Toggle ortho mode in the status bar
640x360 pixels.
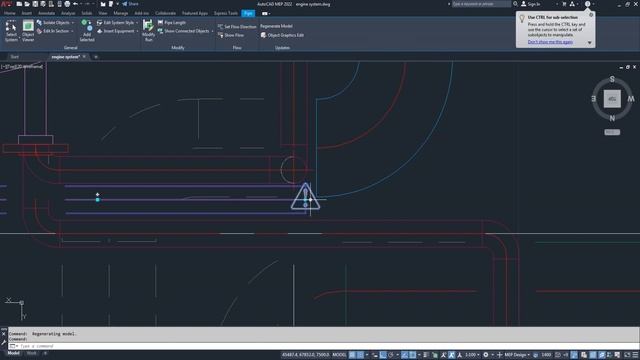coord(383,355)
